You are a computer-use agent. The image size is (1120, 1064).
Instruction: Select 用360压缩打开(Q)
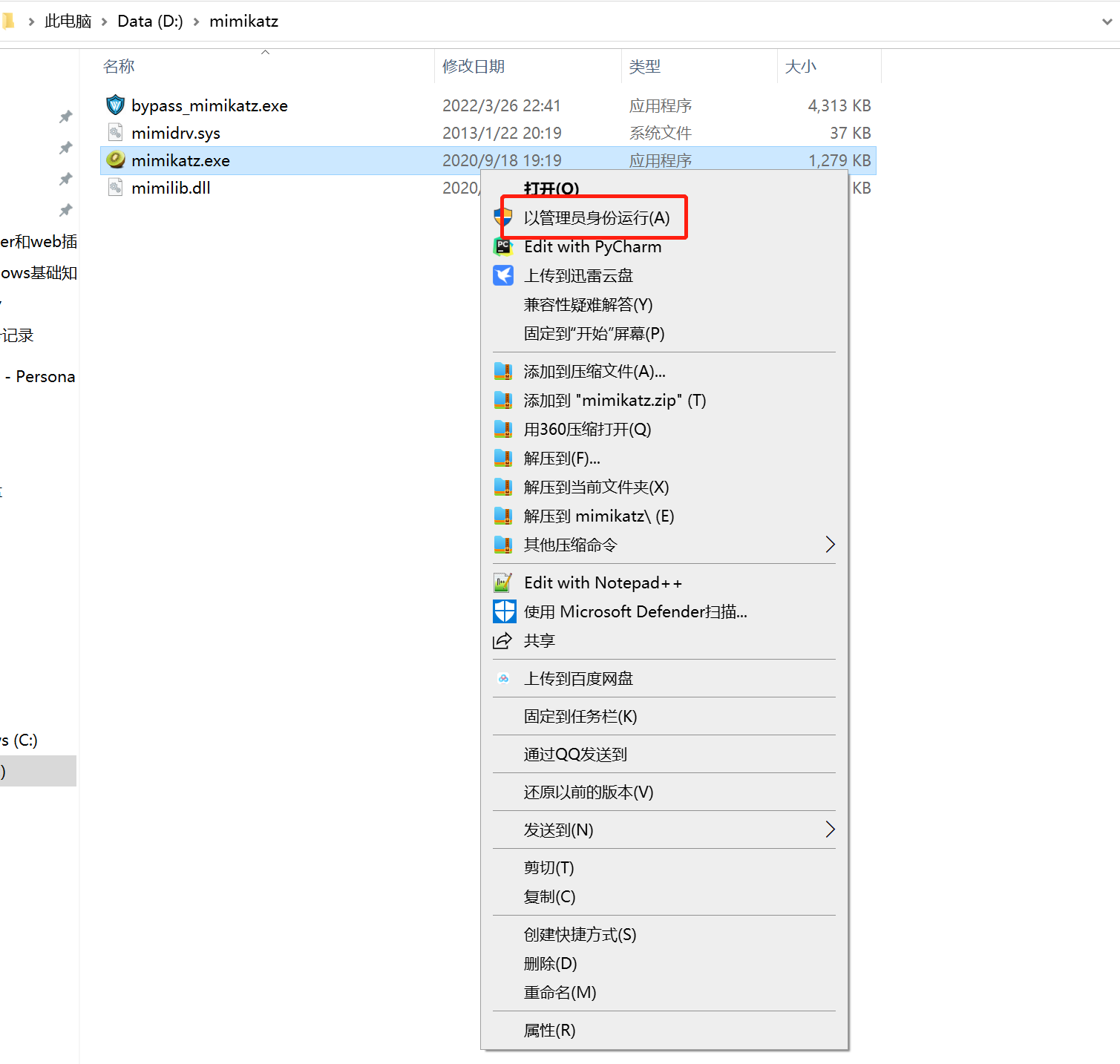coord(587,429)
